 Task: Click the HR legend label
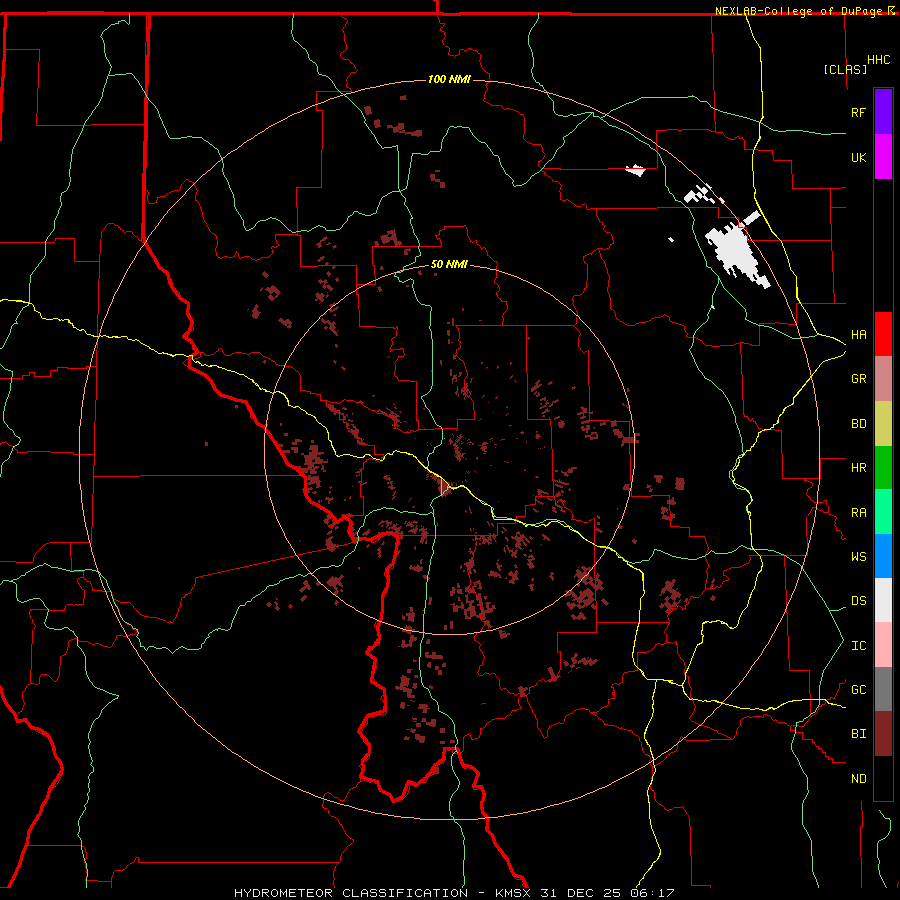pos(858,468)
